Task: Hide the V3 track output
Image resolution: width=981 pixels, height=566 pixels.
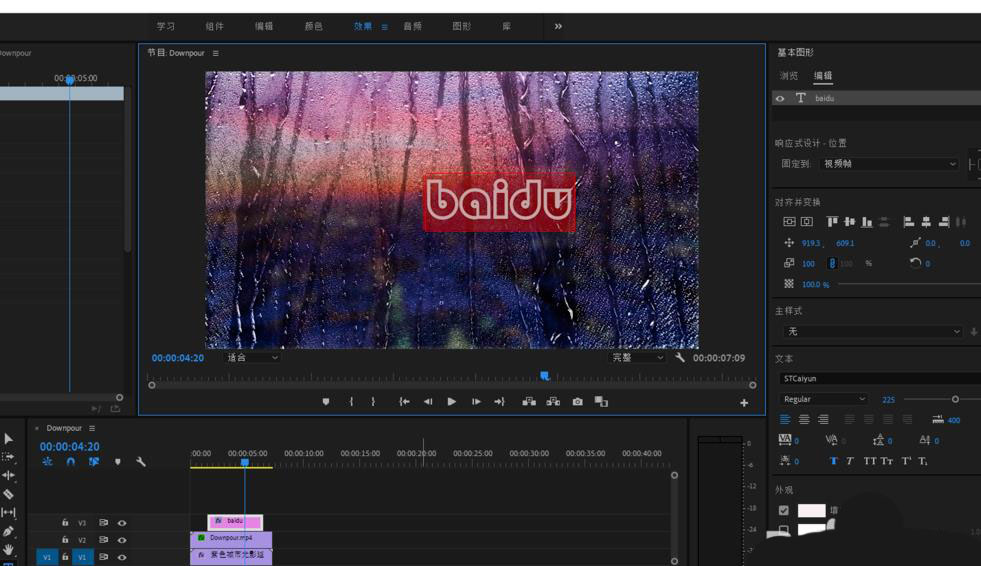Action: (x=122, y=523)
